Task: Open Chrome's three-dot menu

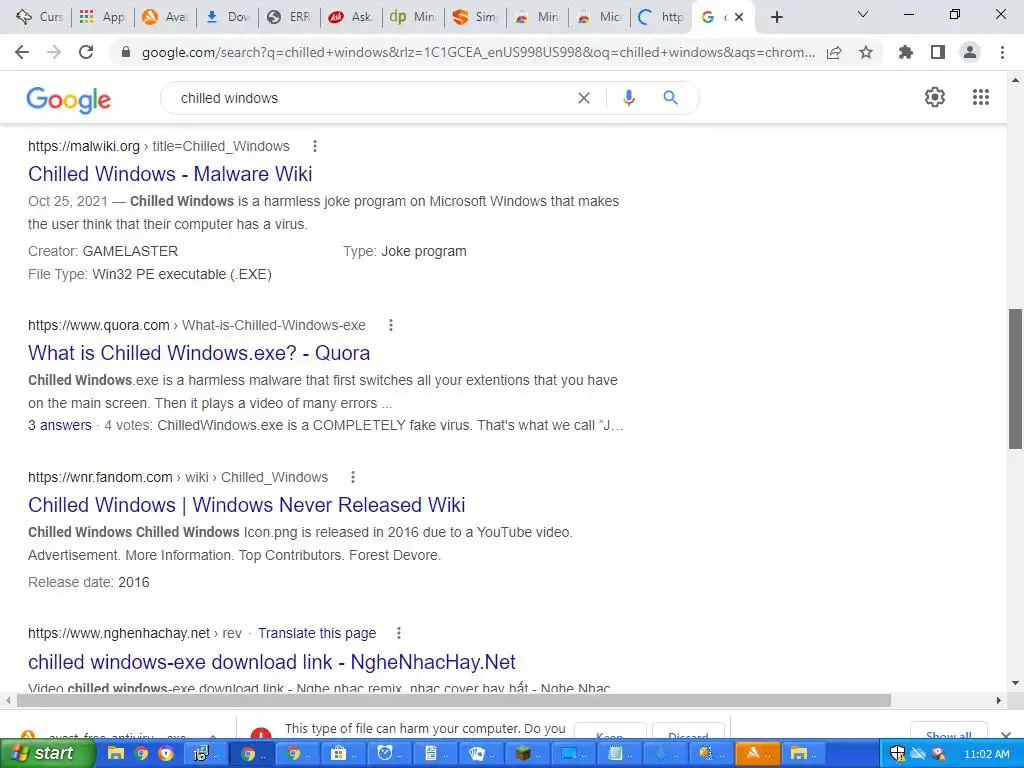Action: (x=1002, y=52)
